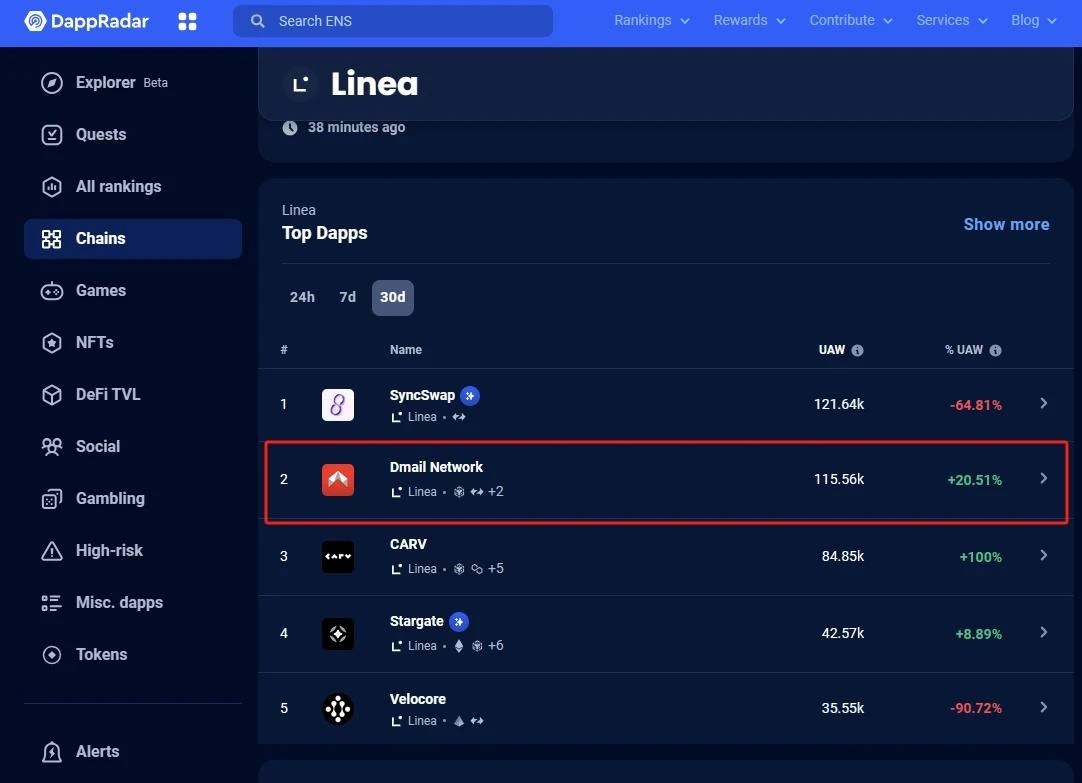Screen dimensions: 1082x783
Task: Select the Social sidebar icon
Action: pyautogui.click(x=52, y=446)
